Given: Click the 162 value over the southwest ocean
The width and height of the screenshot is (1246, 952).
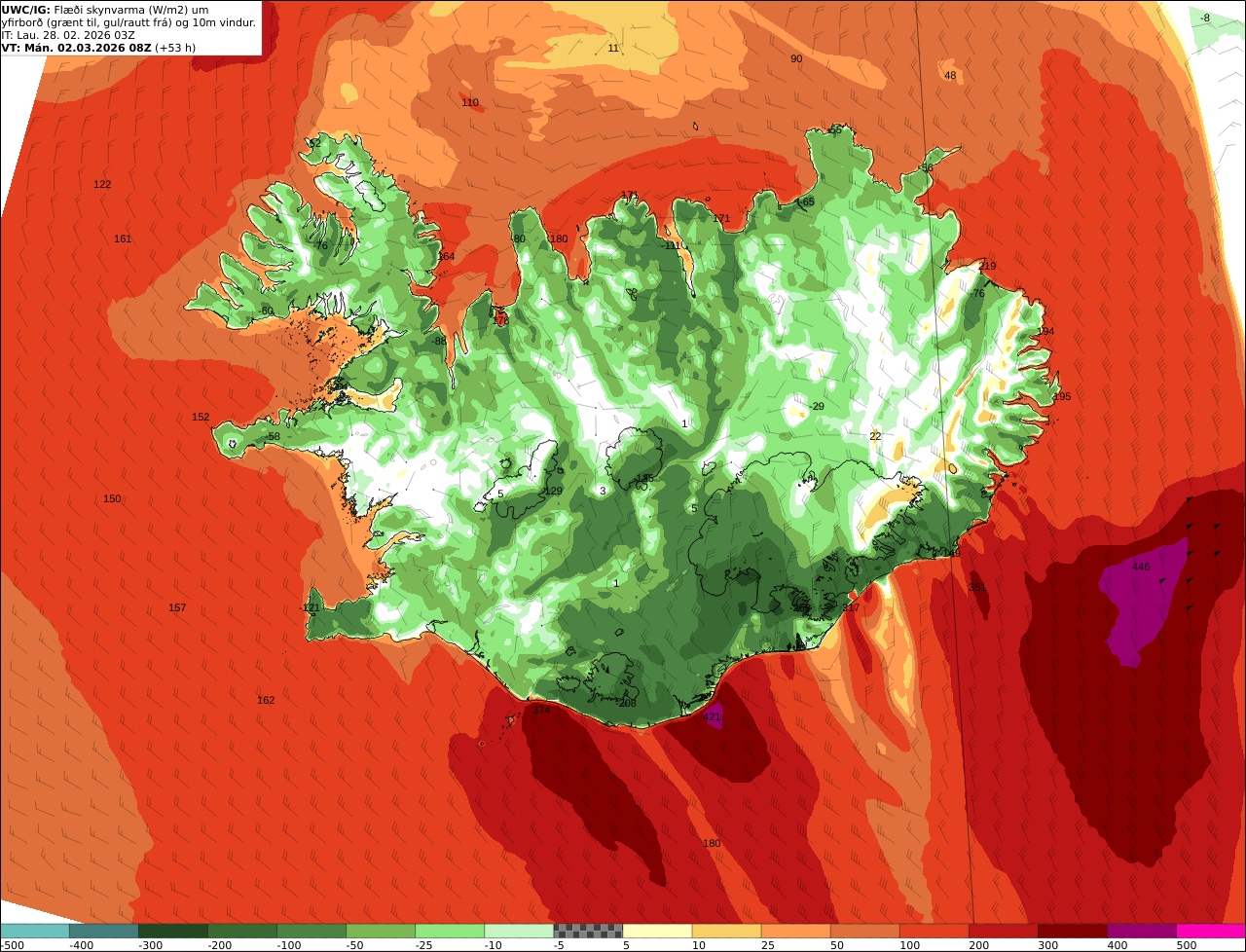Looking at the screenshot, I should (x=266, y=700).
